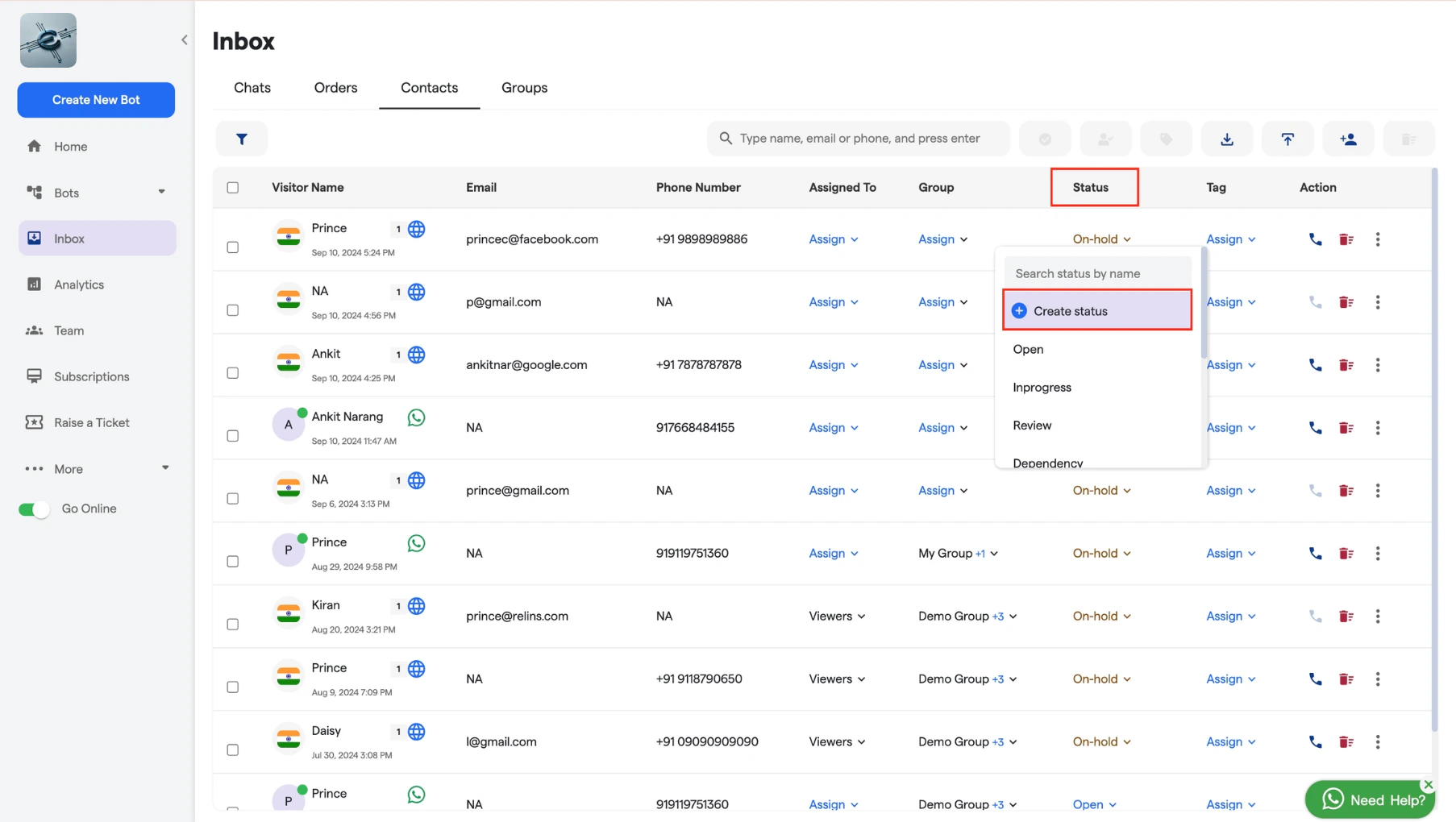Open Raise a Ticket in the sidebar

[97, 422]
